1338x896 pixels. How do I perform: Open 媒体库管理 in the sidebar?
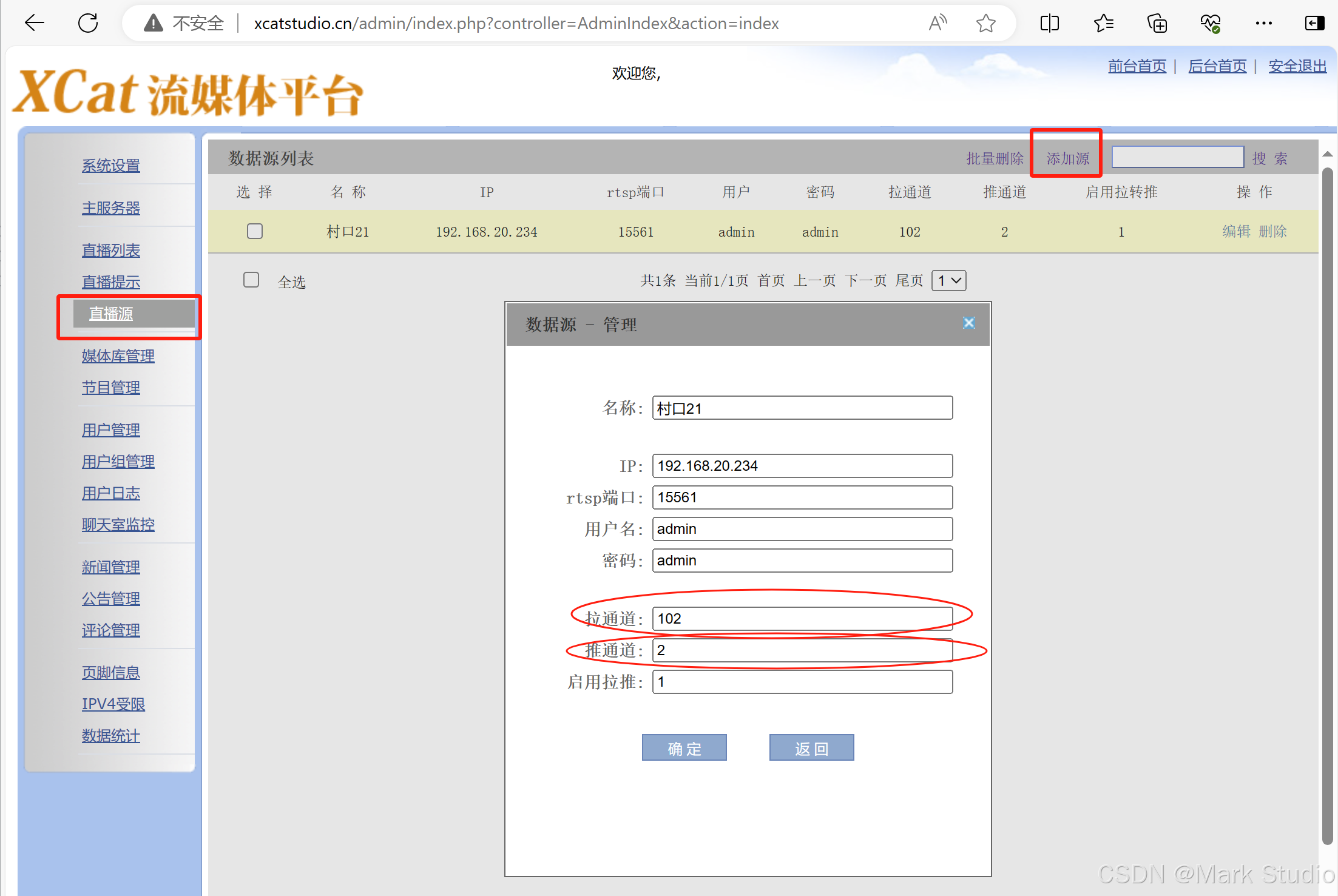[x=118, y=356]
